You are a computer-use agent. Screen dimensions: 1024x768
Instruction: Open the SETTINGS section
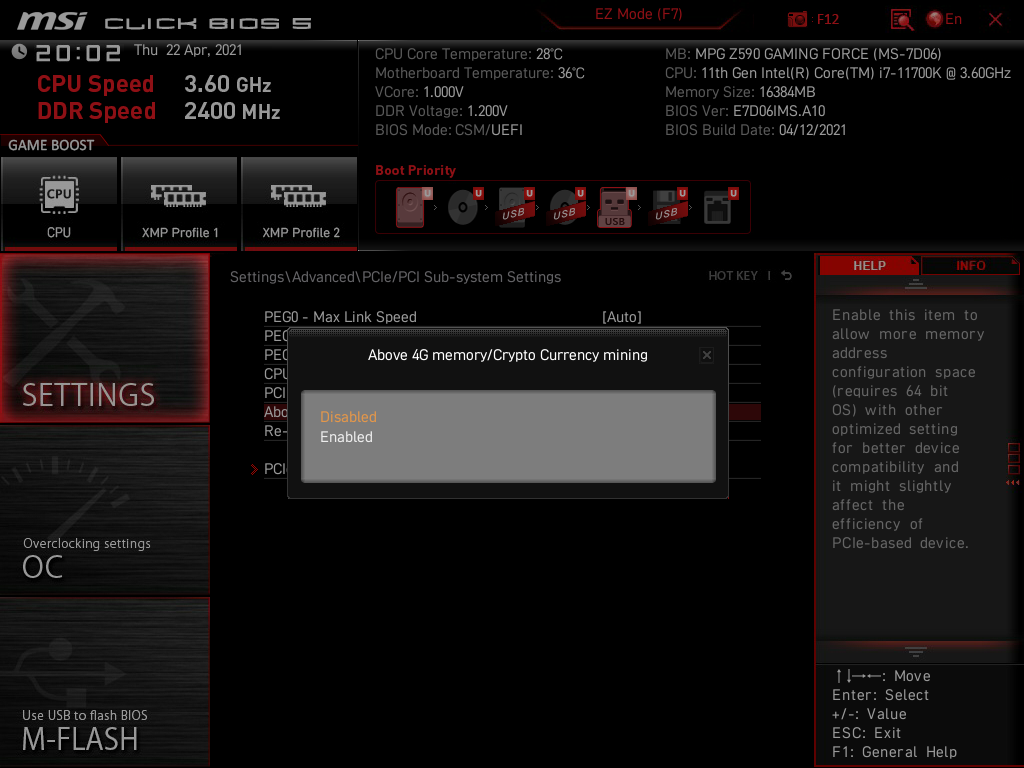click(x=104, y=338)
